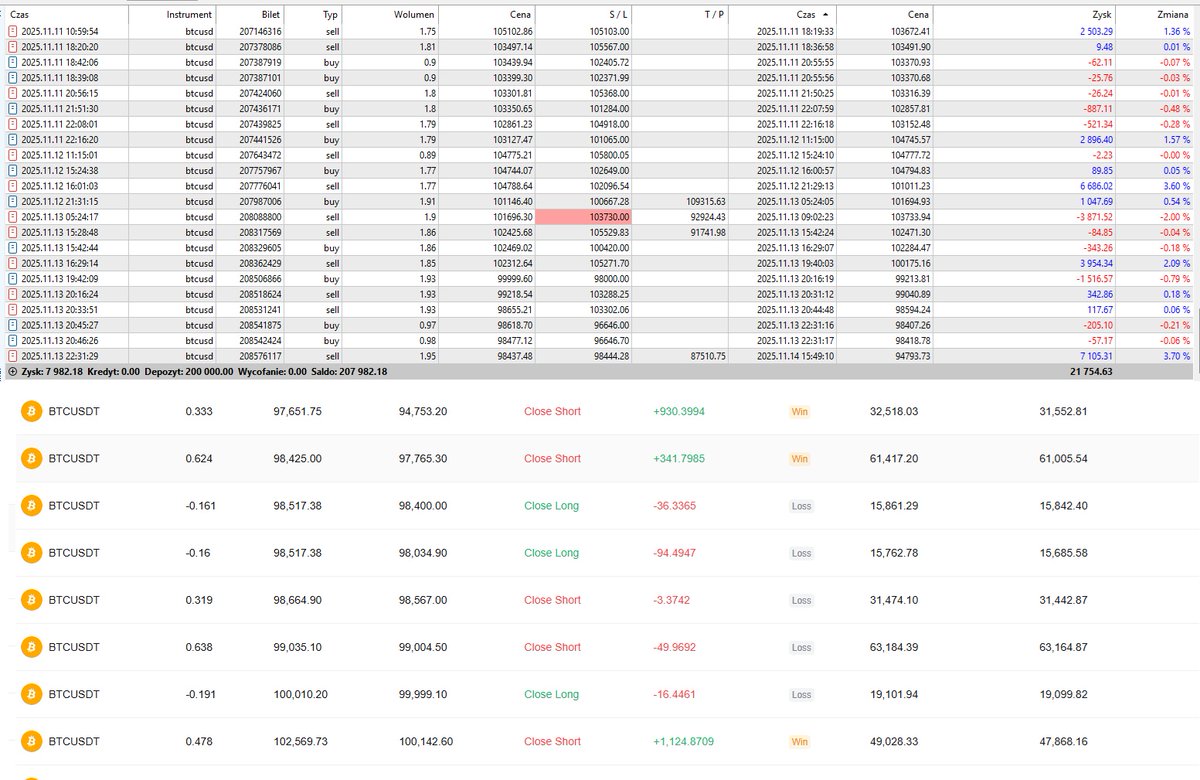
Task: Click the trade icon for 2025.11.12 21:31:15
Action: tap(12, 201)
